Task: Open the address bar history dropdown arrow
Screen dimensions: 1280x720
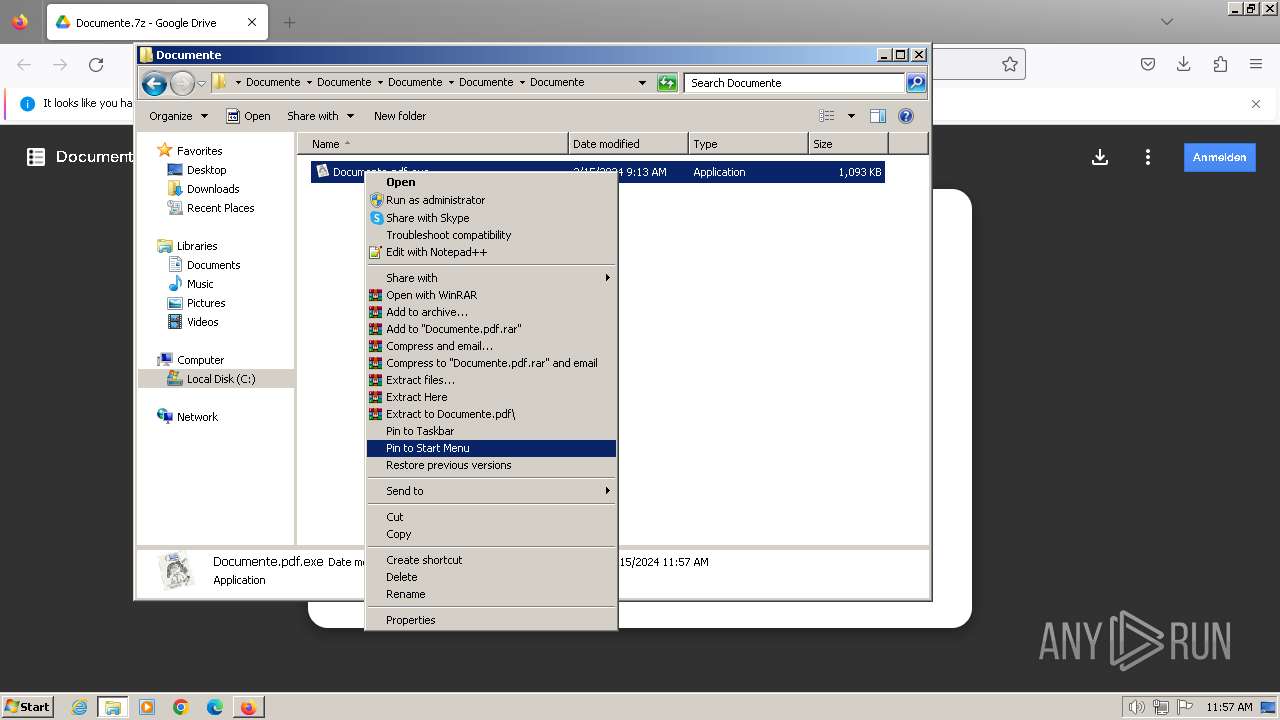Action: coord(642,83)
